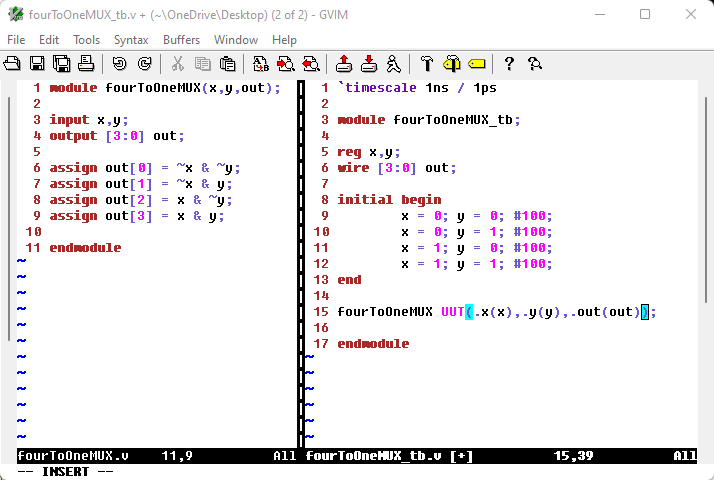Open Find and Replace from the toolbar

(x=260, y=64)
